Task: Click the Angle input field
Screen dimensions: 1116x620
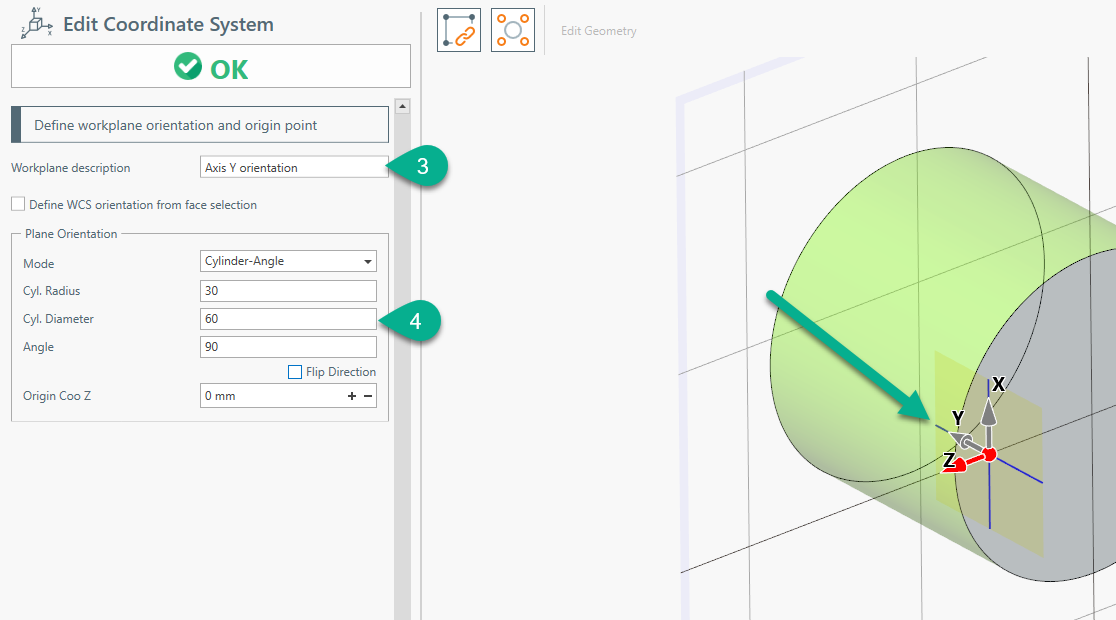Action: 288,347
